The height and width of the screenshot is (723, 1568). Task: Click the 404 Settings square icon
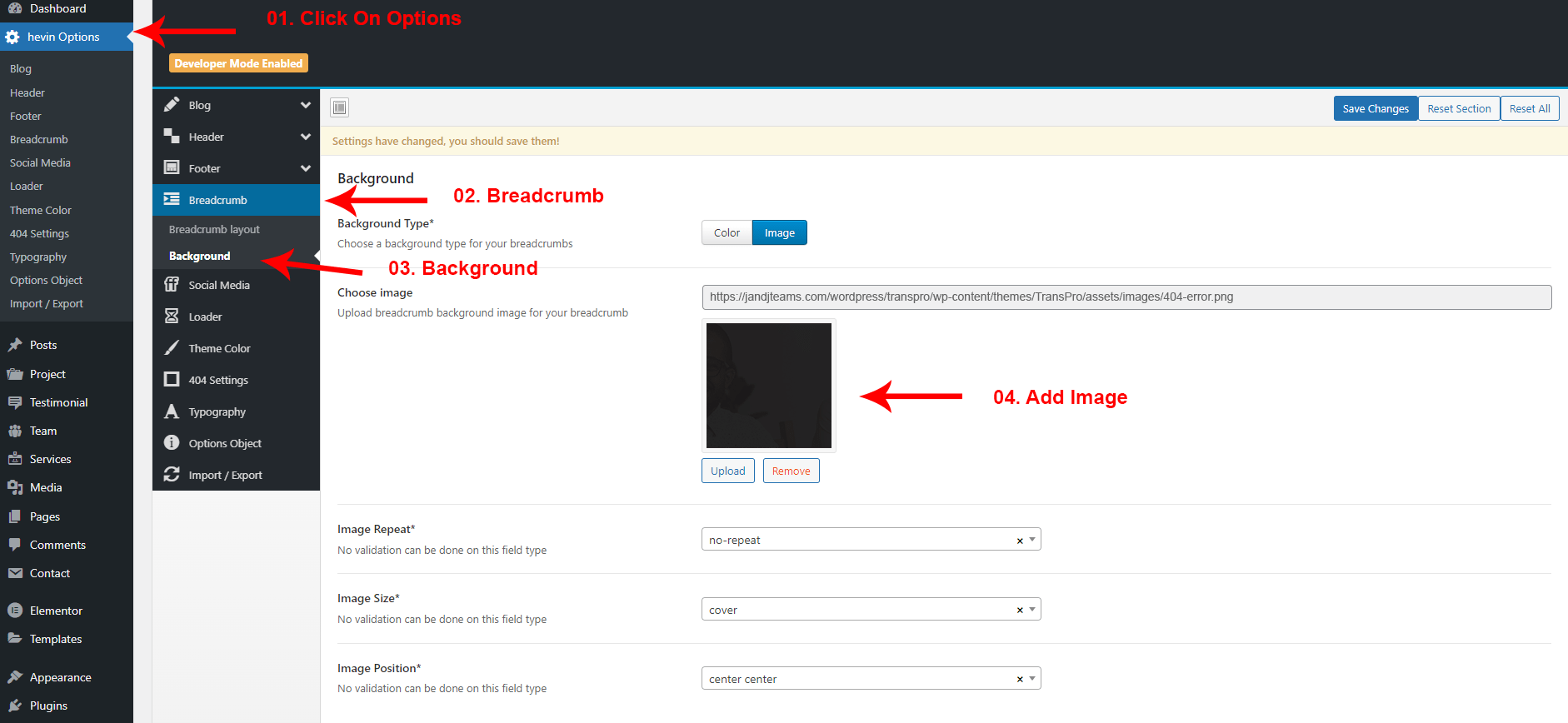coord(172,380)
